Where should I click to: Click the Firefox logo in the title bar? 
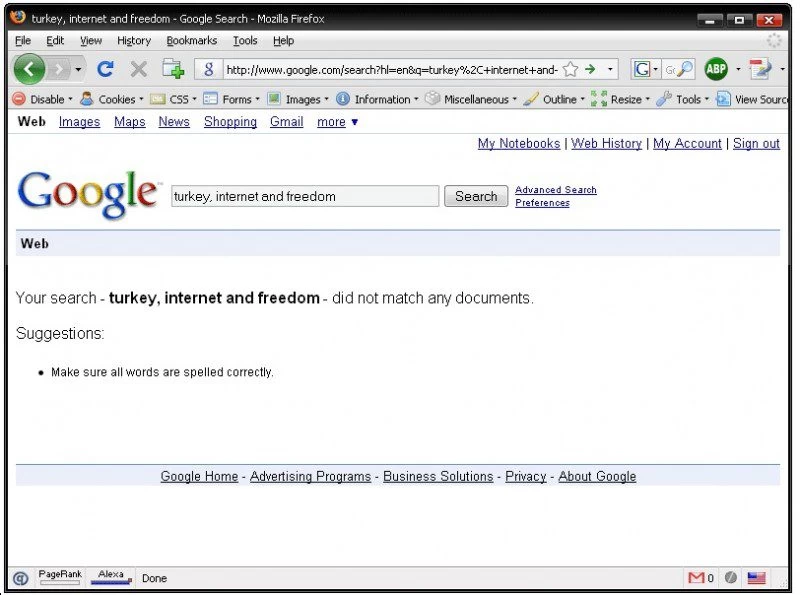coord(18,18)
